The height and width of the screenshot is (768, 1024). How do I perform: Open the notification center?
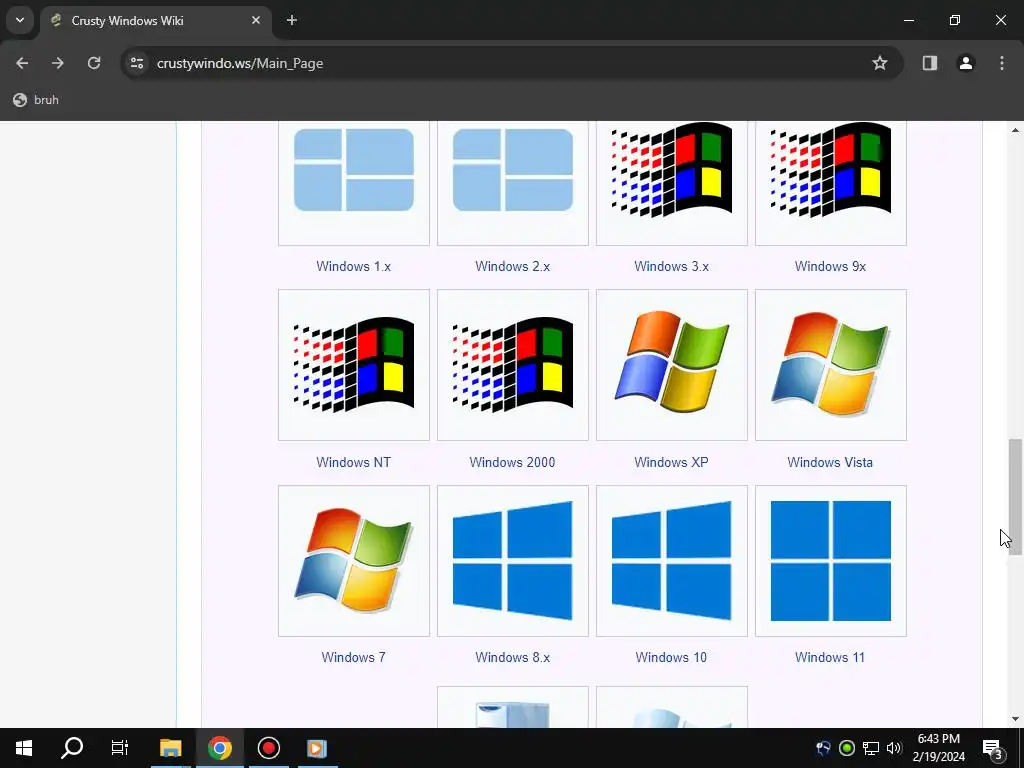[x=993, y=748]
